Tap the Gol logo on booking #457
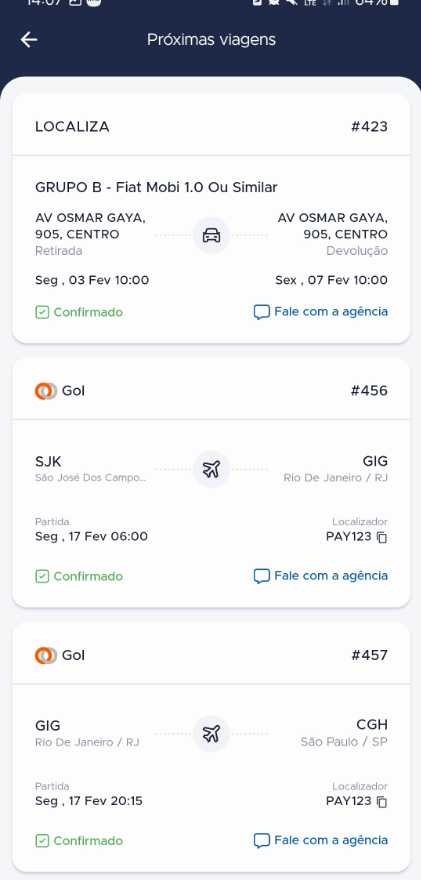The height and width of the screenshot is (880, 421). [x=46, y=655]
